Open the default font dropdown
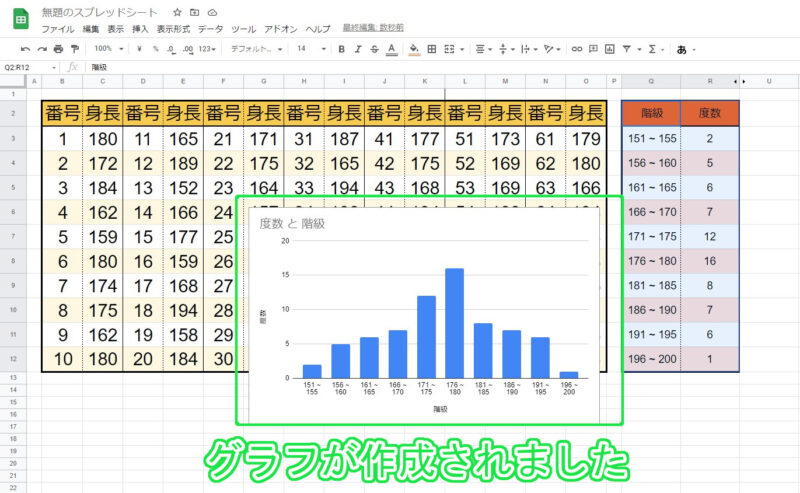Image resolution: width=800 pixels, height=493 pixels. coord(256,49)
